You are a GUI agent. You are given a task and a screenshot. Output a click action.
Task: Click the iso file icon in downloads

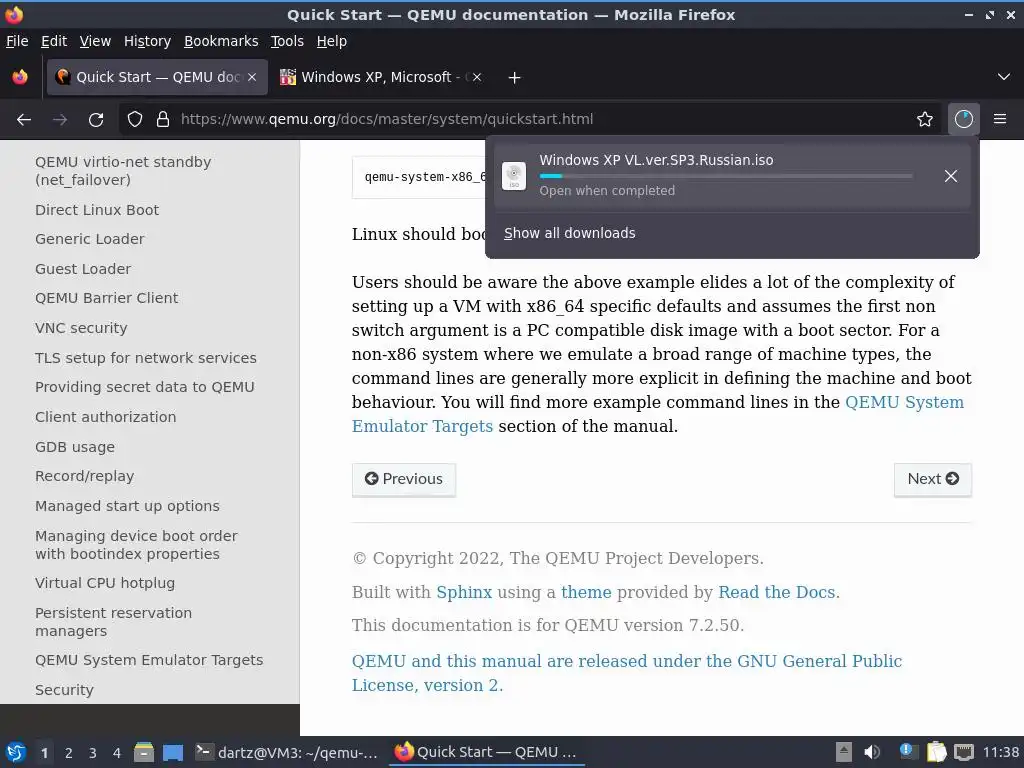[514, 176]
